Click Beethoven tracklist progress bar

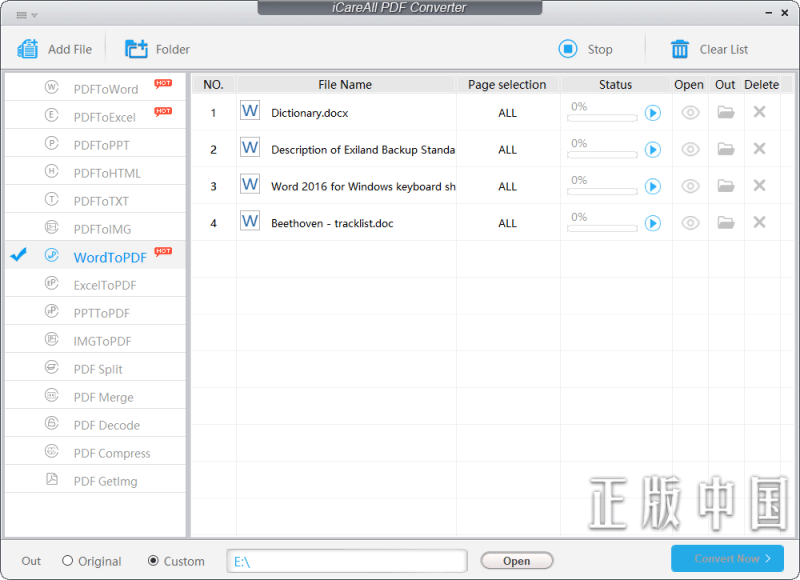click(x=602, y=229)
